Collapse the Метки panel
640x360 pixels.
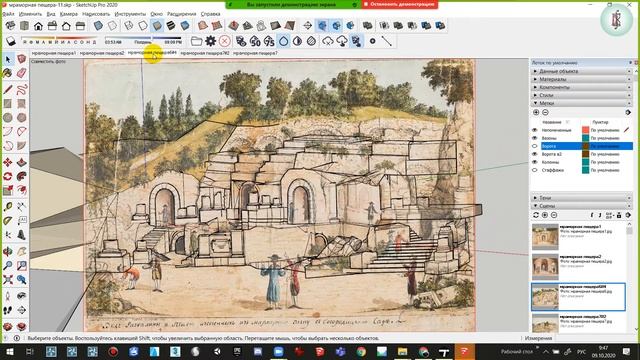coord(581,103)
